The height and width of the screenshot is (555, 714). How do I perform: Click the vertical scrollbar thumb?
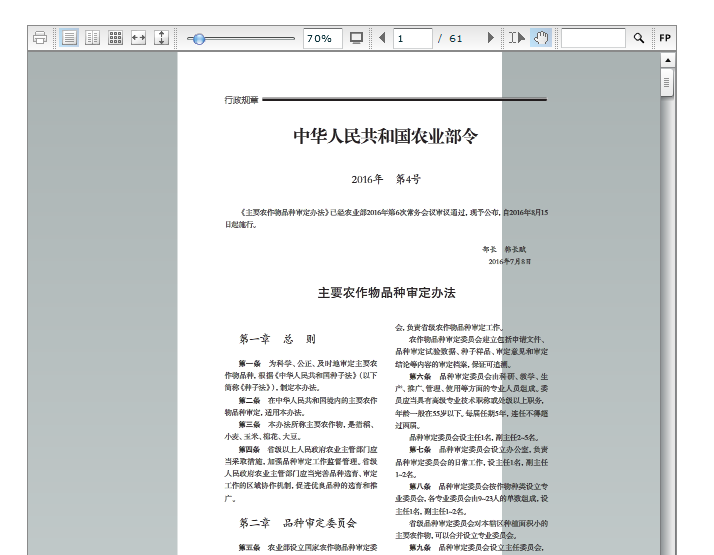(667, 83)
